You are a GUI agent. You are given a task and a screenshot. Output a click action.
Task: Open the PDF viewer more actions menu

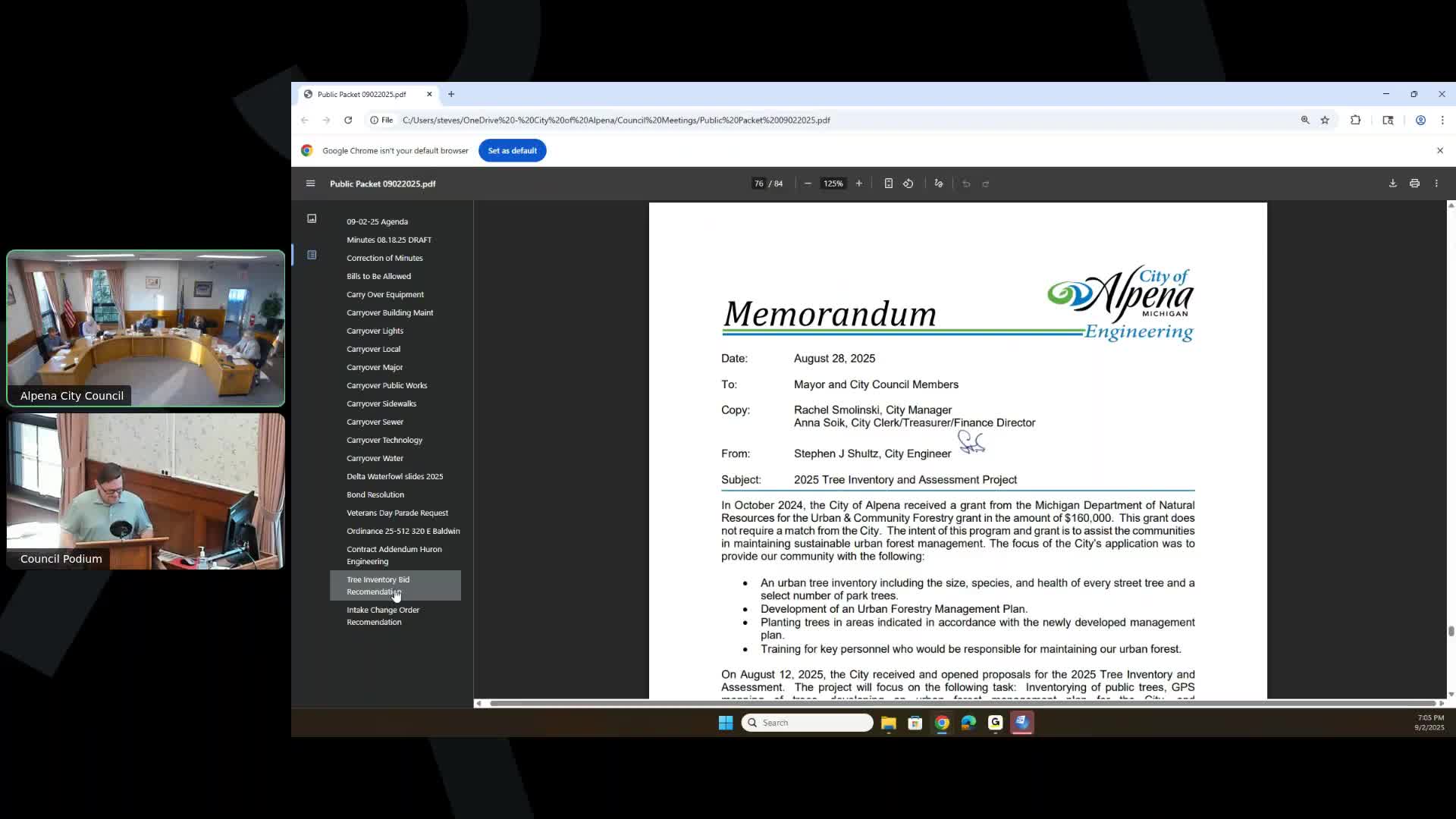(x=1436, y=184)
